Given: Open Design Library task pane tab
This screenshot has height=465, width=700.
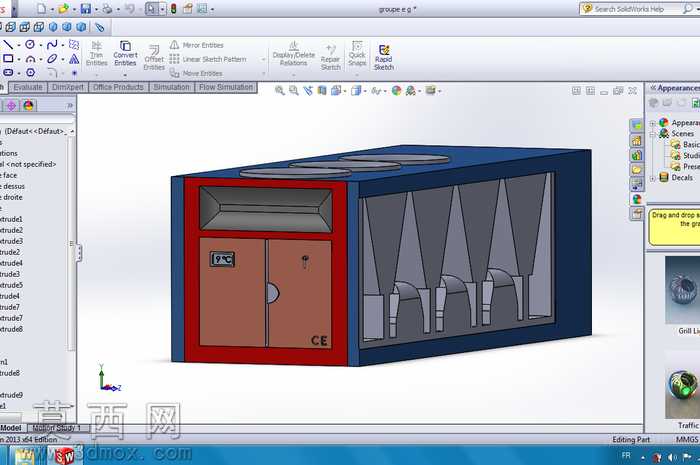Looking at the screenshot, I should 637,155.
